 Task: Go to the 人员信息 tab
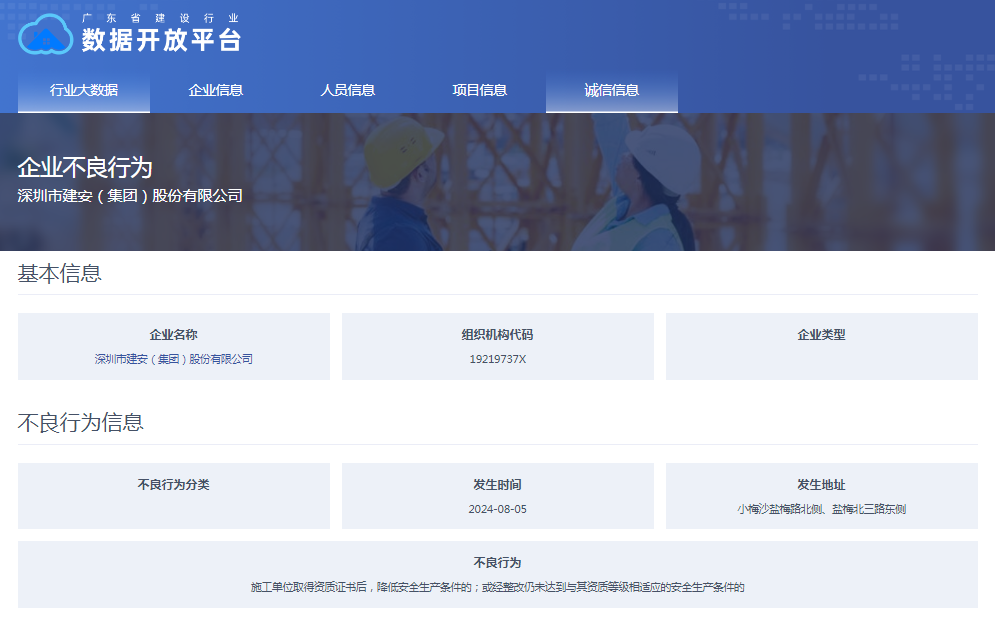pyautogui.click(x=348, y=90)
